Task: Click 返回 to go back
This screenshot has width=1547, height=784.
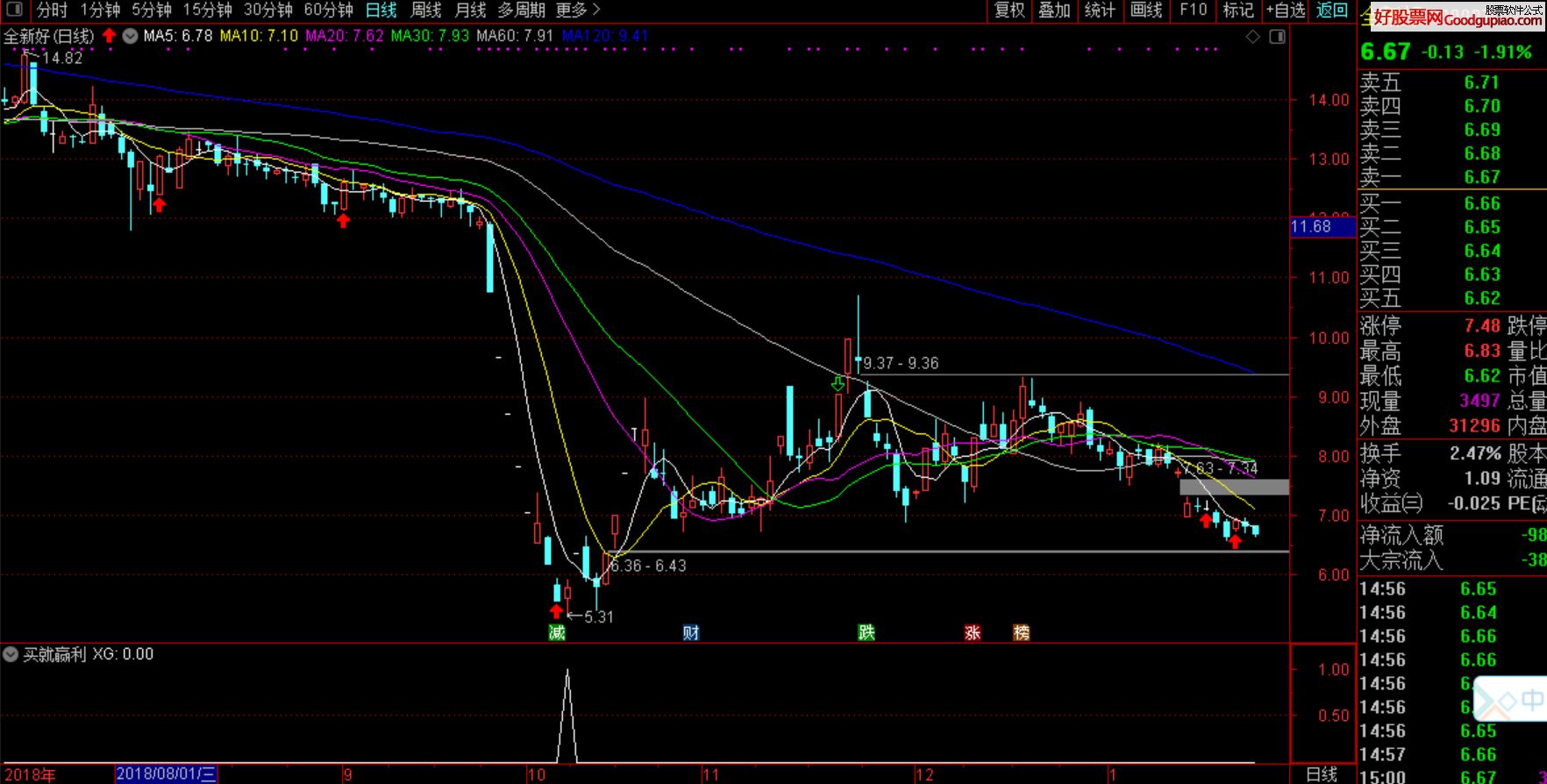Action: pyautogui.click(x=1332, y=11)
